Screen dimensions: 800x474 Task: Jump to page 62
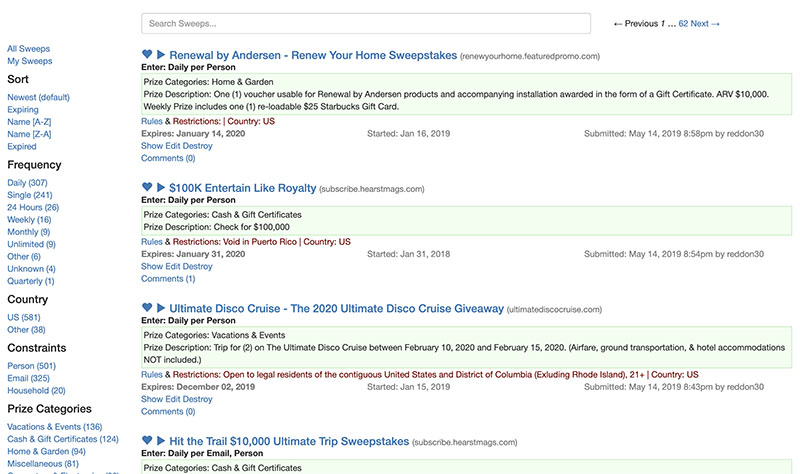pyautogui.click(x=683, y=23)
